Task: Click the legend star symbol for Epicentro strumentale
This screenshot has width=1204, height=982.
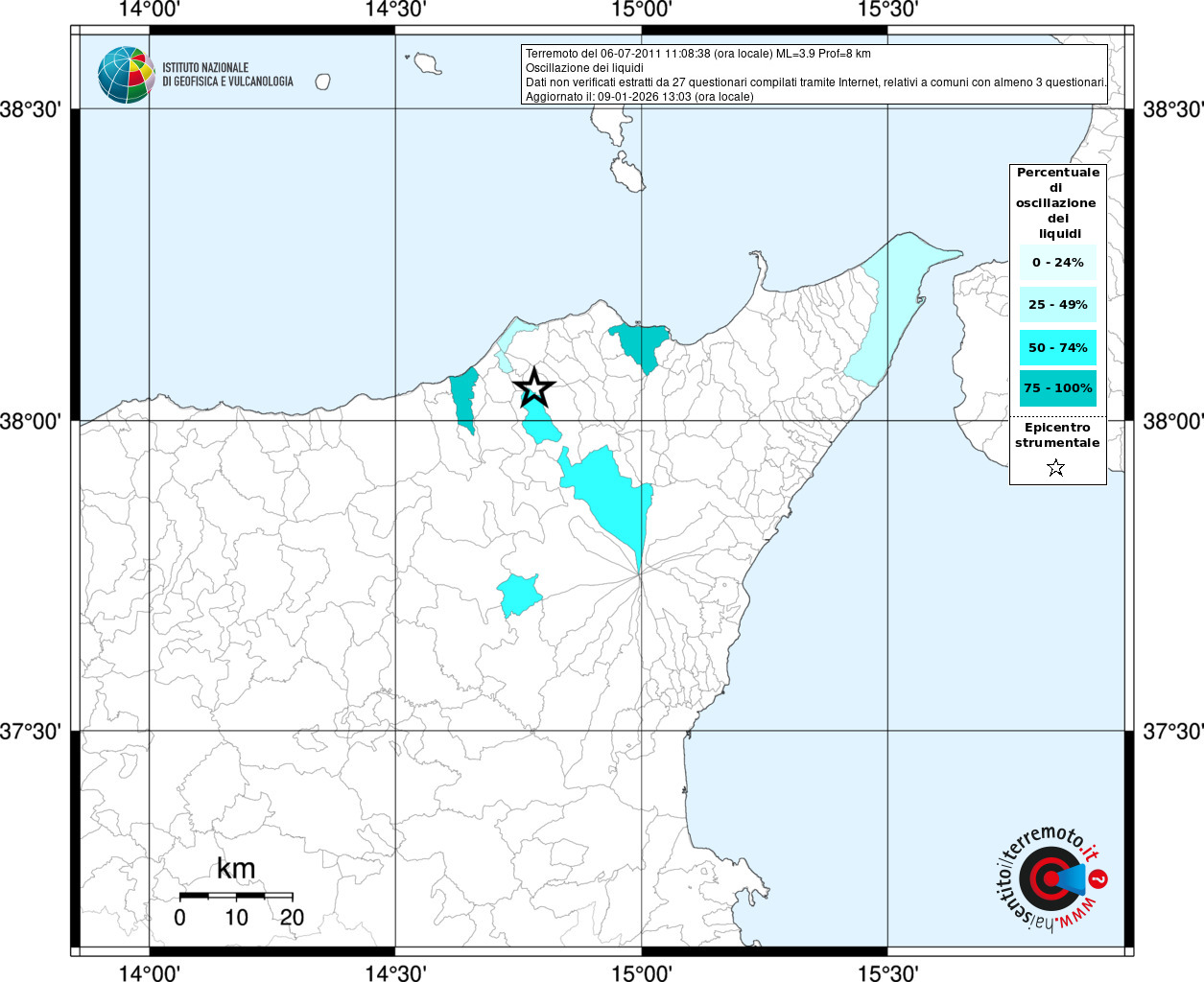Action: pos(1056,468)
